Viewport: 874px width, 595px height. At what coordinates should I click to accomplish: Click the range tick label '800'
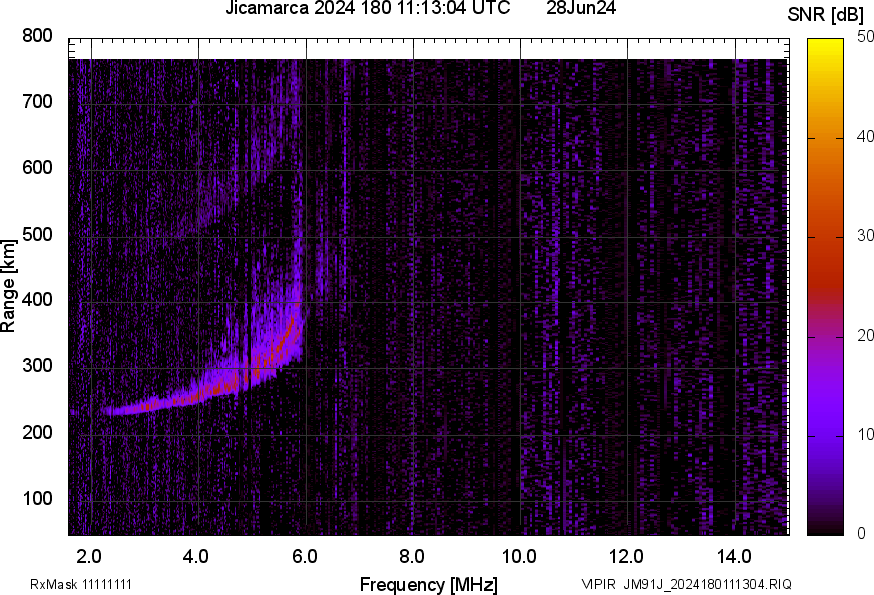[37, 36]
